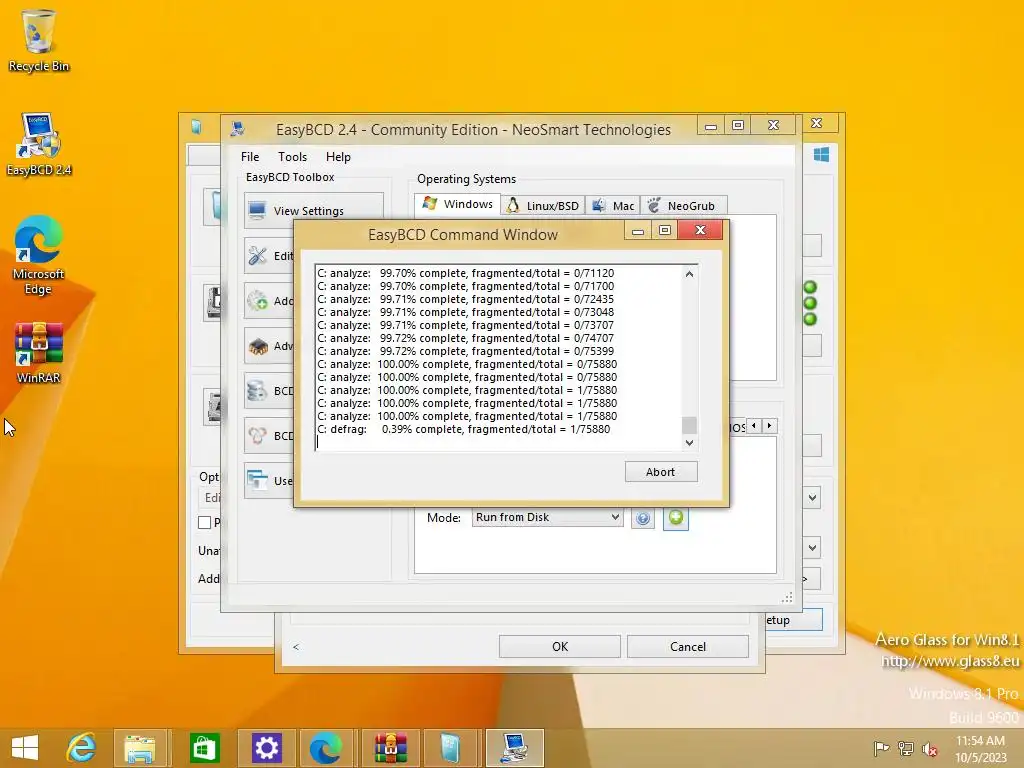
Task: Switch to the Linux/BSD tab
Action: coord(543,206)
